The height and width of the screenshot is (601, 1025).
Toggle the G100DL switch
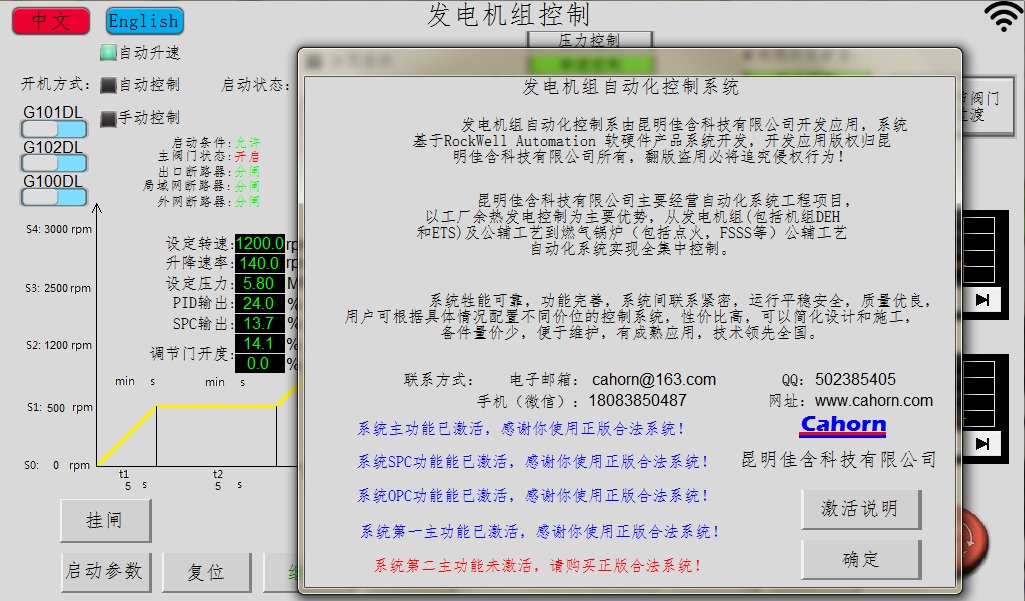54,197
